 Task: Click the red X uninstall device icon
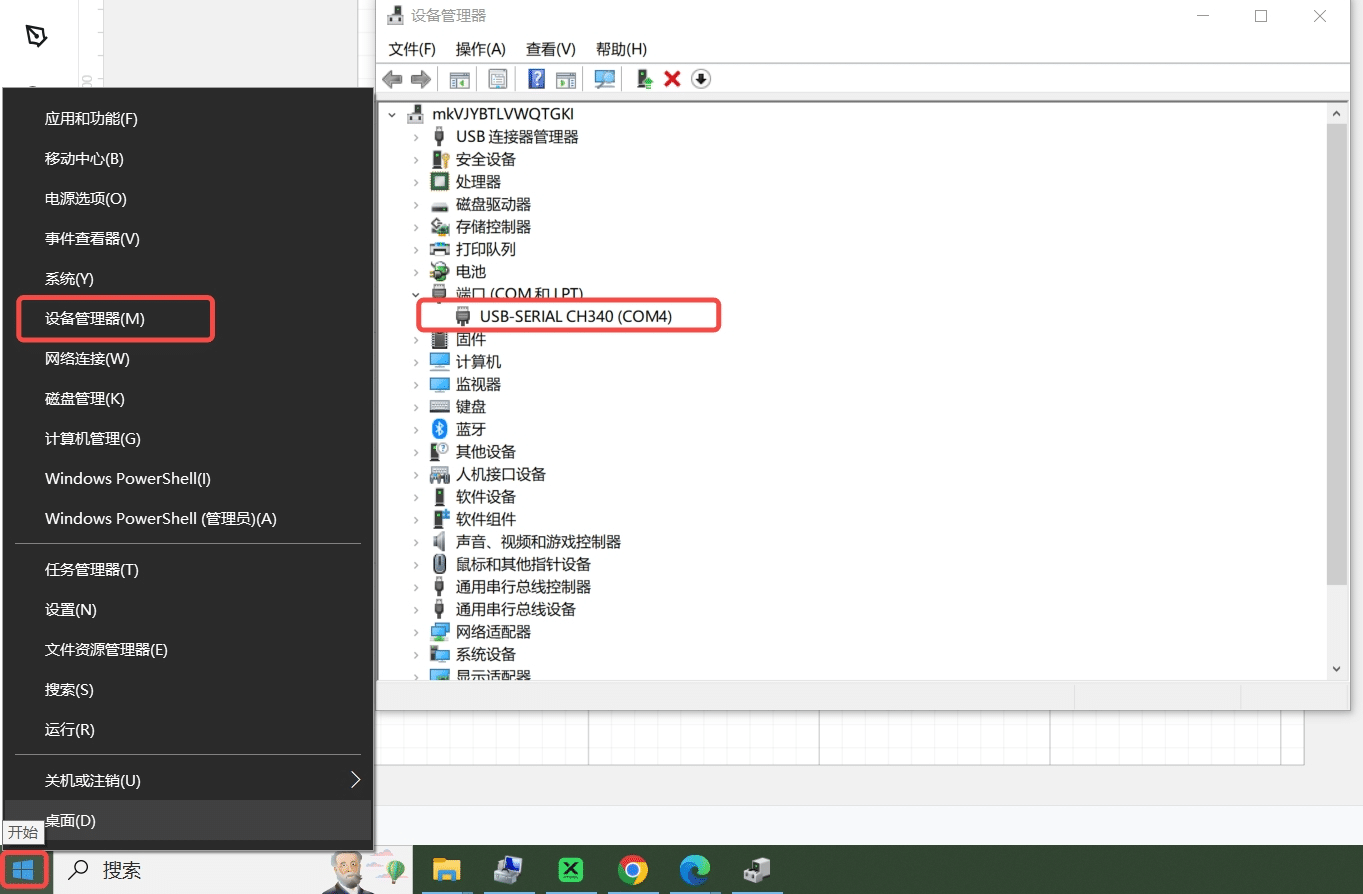tap(672, 79)
